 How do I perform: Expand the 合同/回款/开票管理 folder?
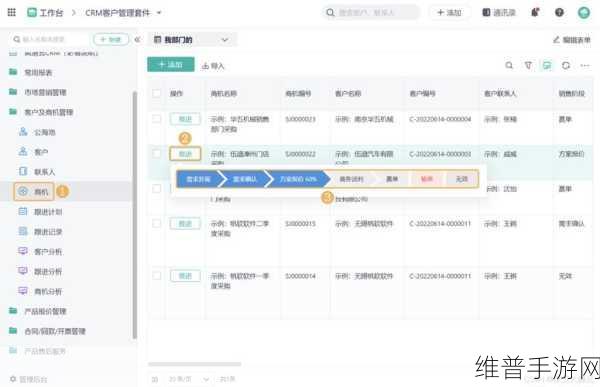(55, 331)
